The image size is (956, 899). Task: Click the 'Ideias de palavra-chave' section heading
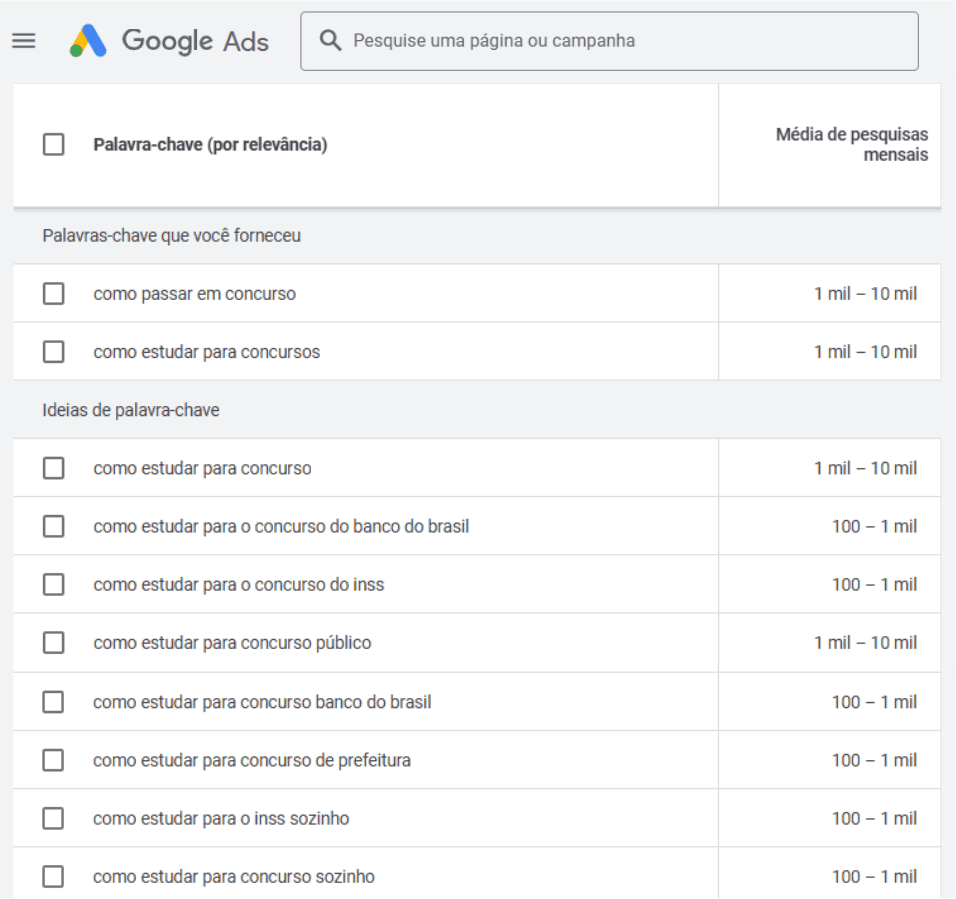(x=131, y=410)
